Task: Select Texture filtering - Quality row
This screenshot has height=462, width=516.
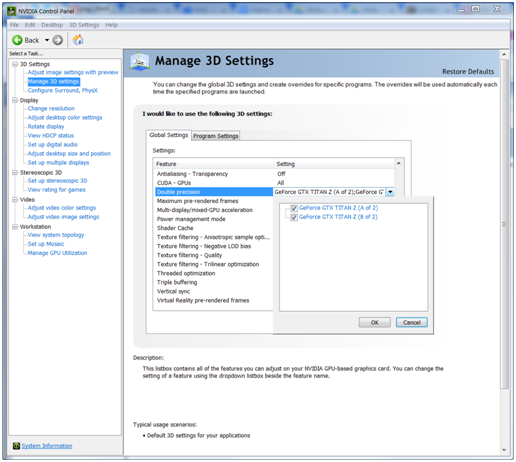Action: 214,255
